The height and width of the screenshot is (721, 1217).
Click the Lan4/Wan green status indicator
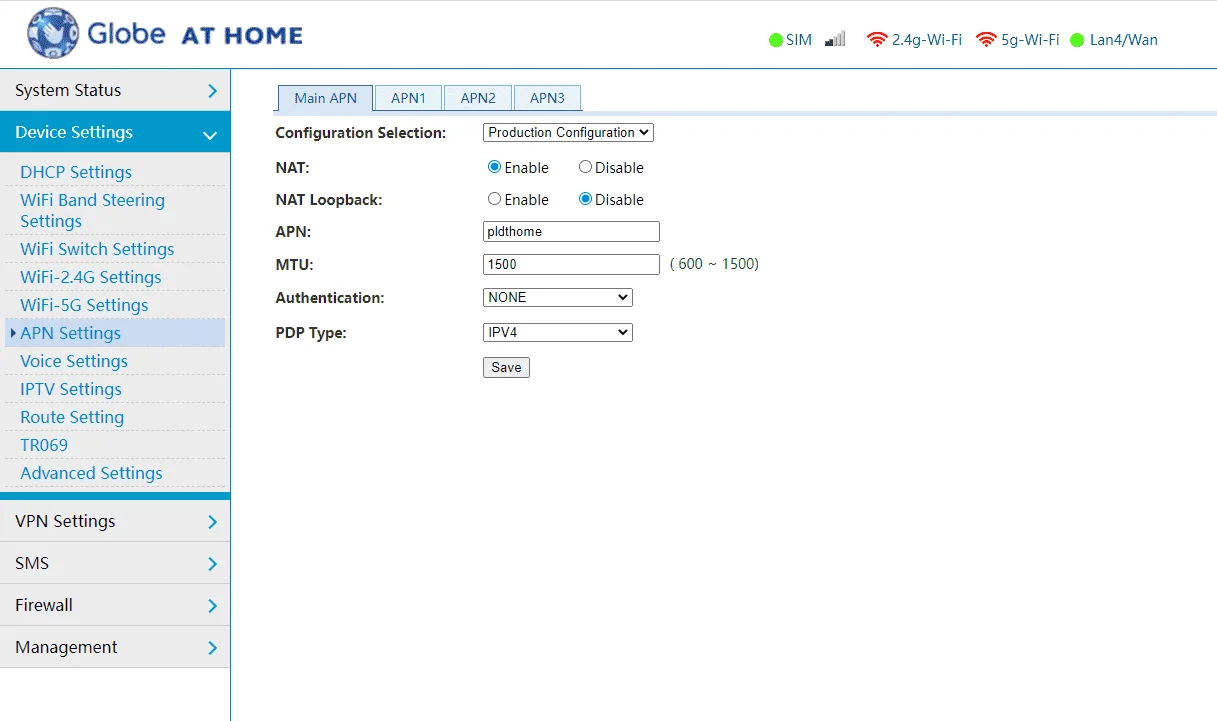[x=1077, y=40]
